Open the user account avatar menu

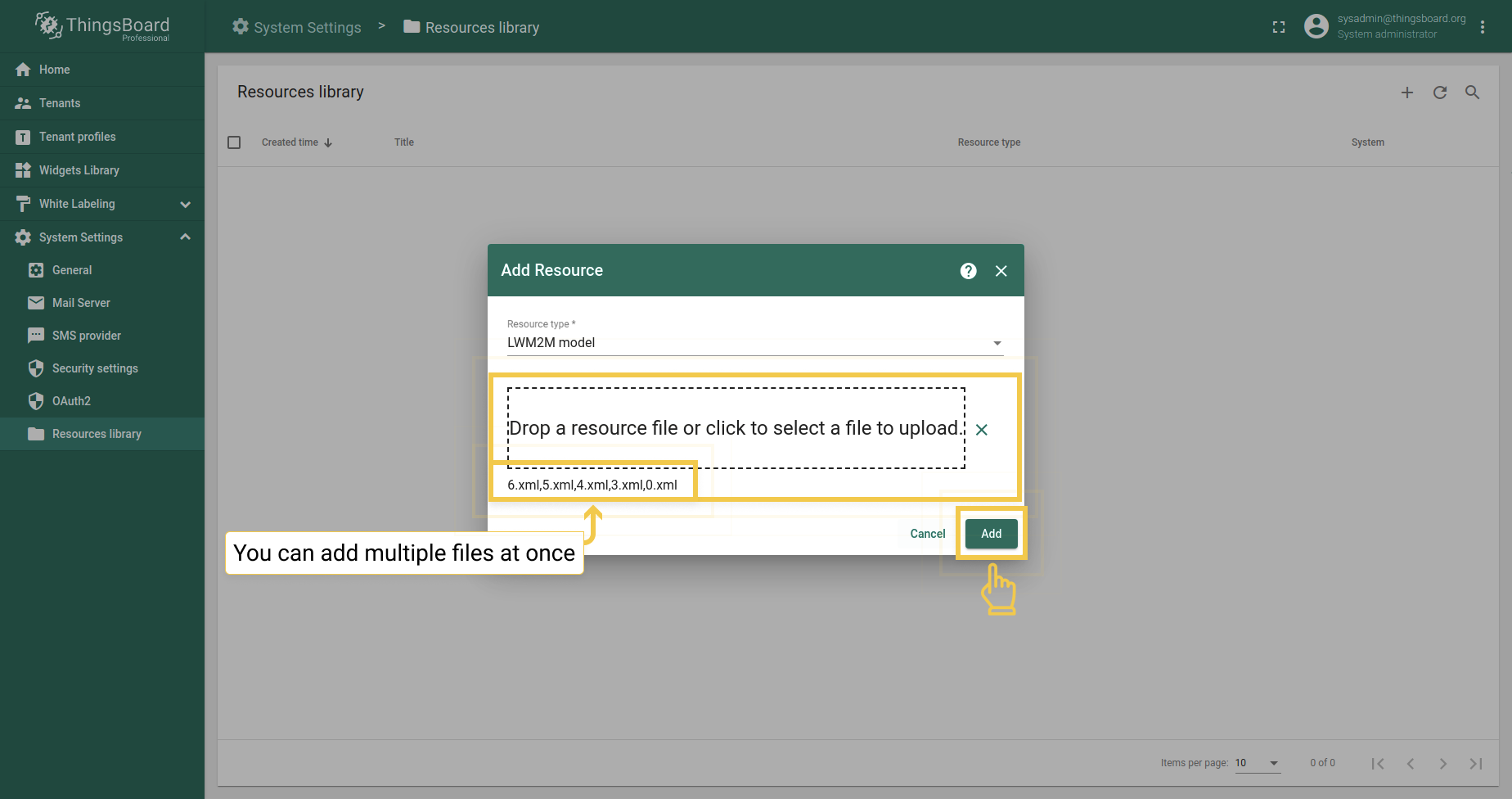[1316, 25]
